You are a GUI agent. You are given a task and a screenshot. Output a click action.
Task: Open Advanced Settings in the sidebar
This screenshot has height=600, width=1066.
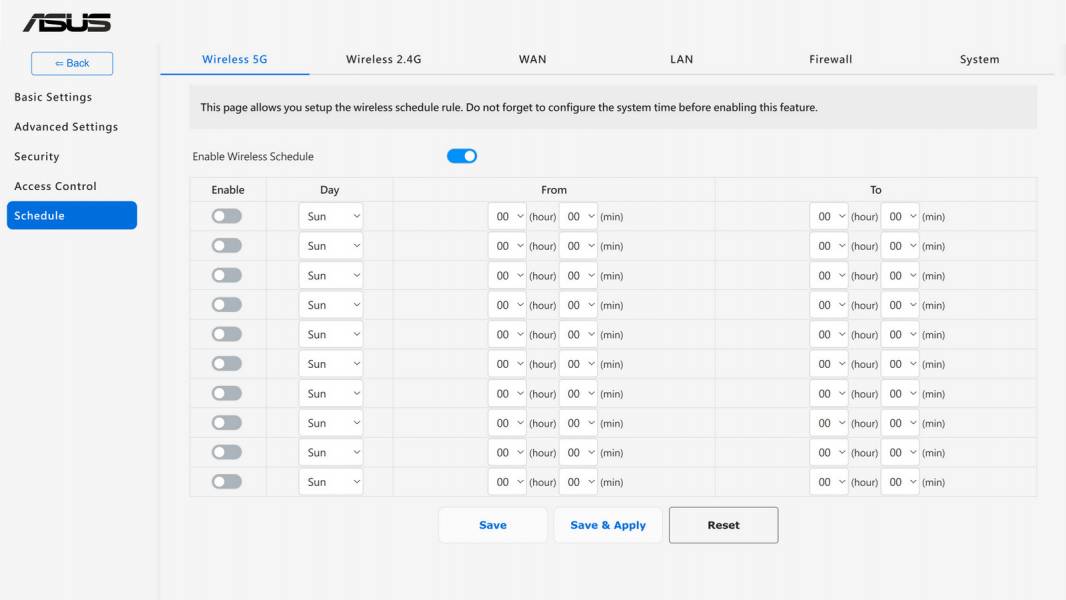(66, 127)
